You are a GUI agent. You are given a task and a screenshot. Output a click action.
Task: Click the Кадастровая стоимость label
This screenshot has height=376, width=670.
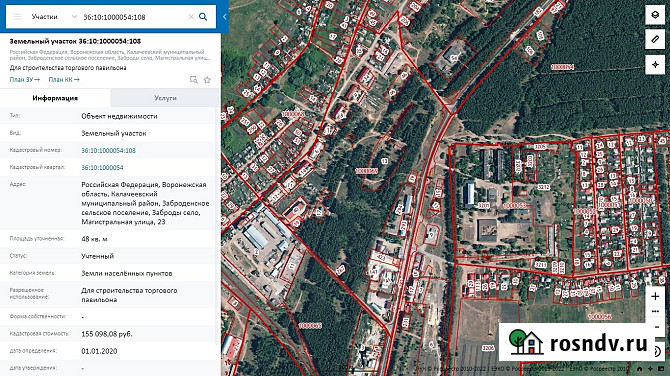39,333
